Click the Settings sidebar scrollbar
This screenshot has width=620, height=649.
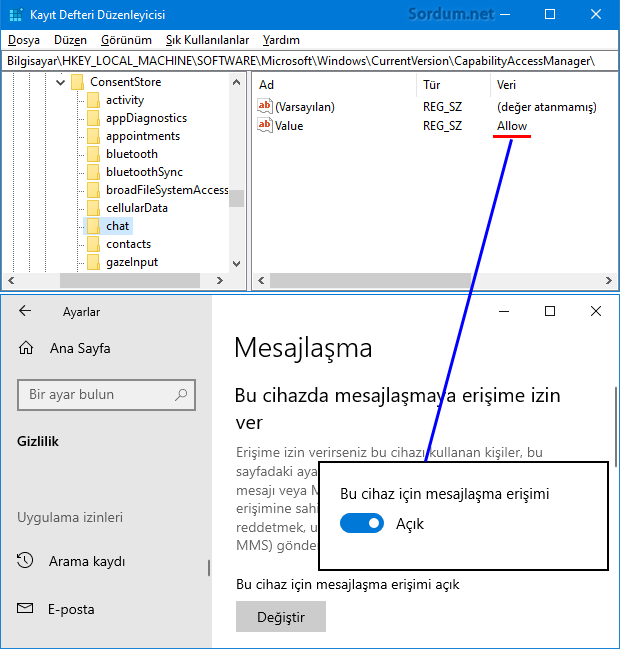point(209,568)
